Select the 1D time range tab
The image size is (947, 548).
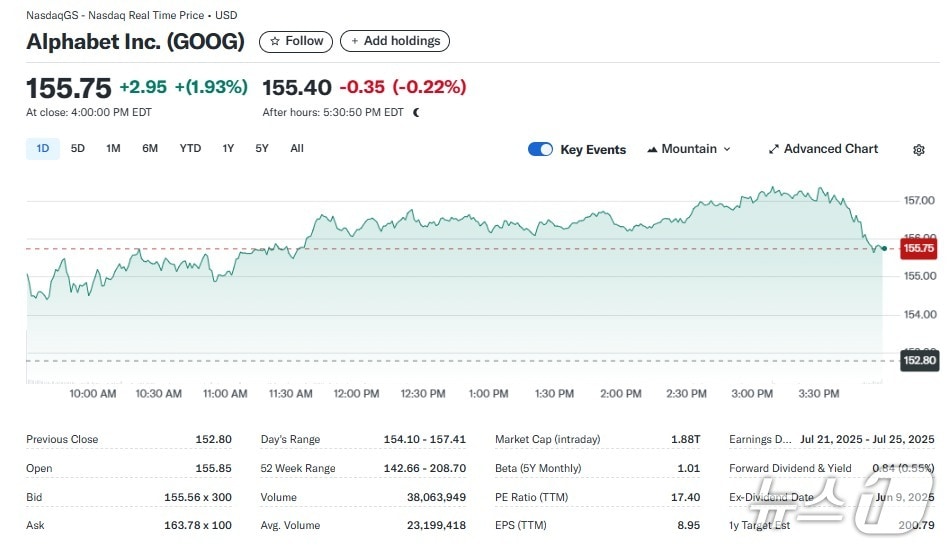pos(43,149)
